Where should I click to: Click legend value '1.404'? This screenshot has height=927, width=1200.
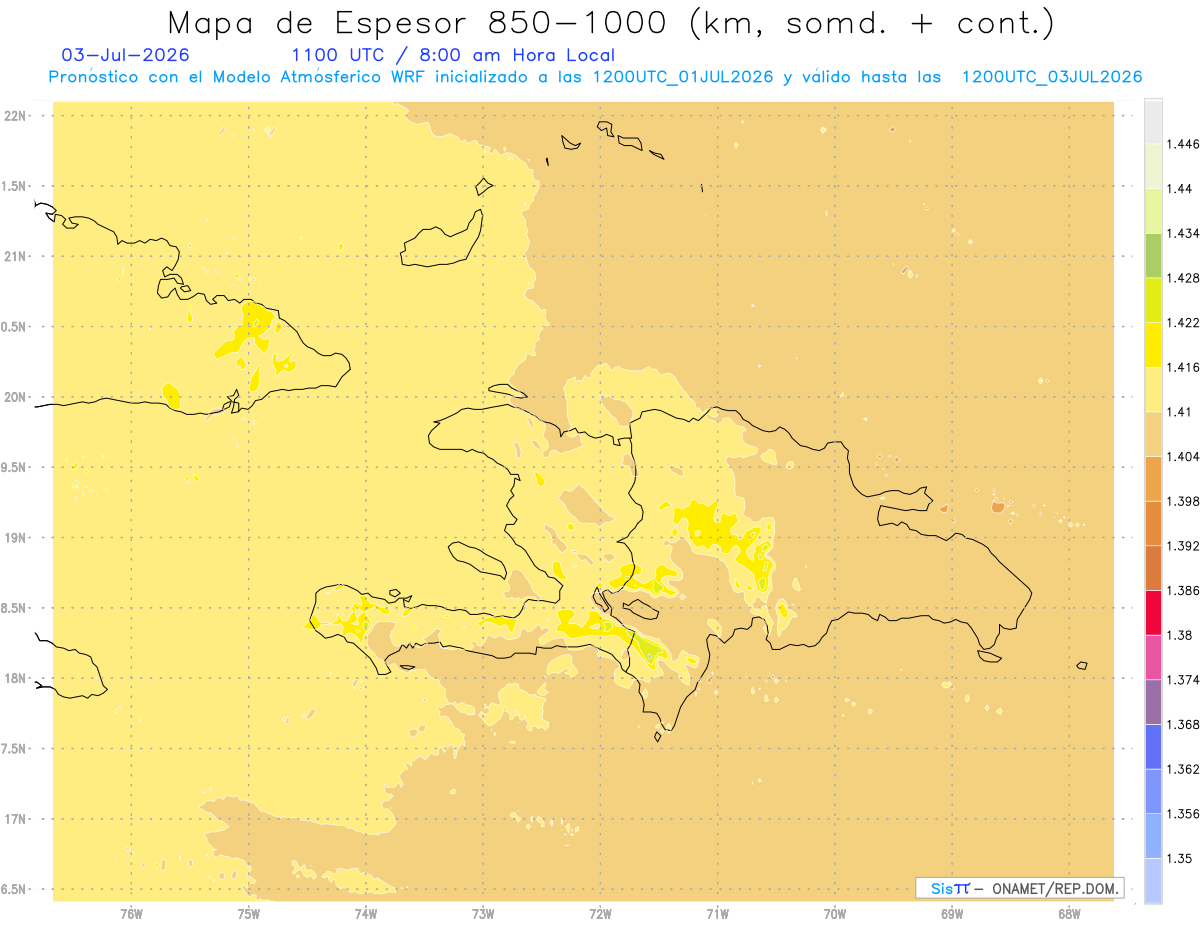click(1181, 456)
